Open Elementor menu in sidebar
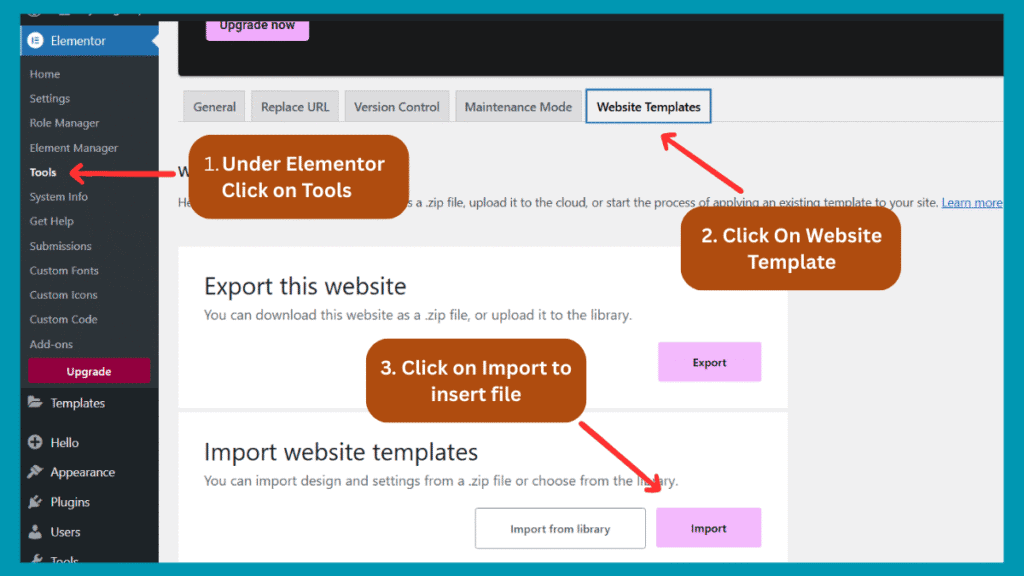The height and width of the screenshot is (576, 1024). (89, 40)
